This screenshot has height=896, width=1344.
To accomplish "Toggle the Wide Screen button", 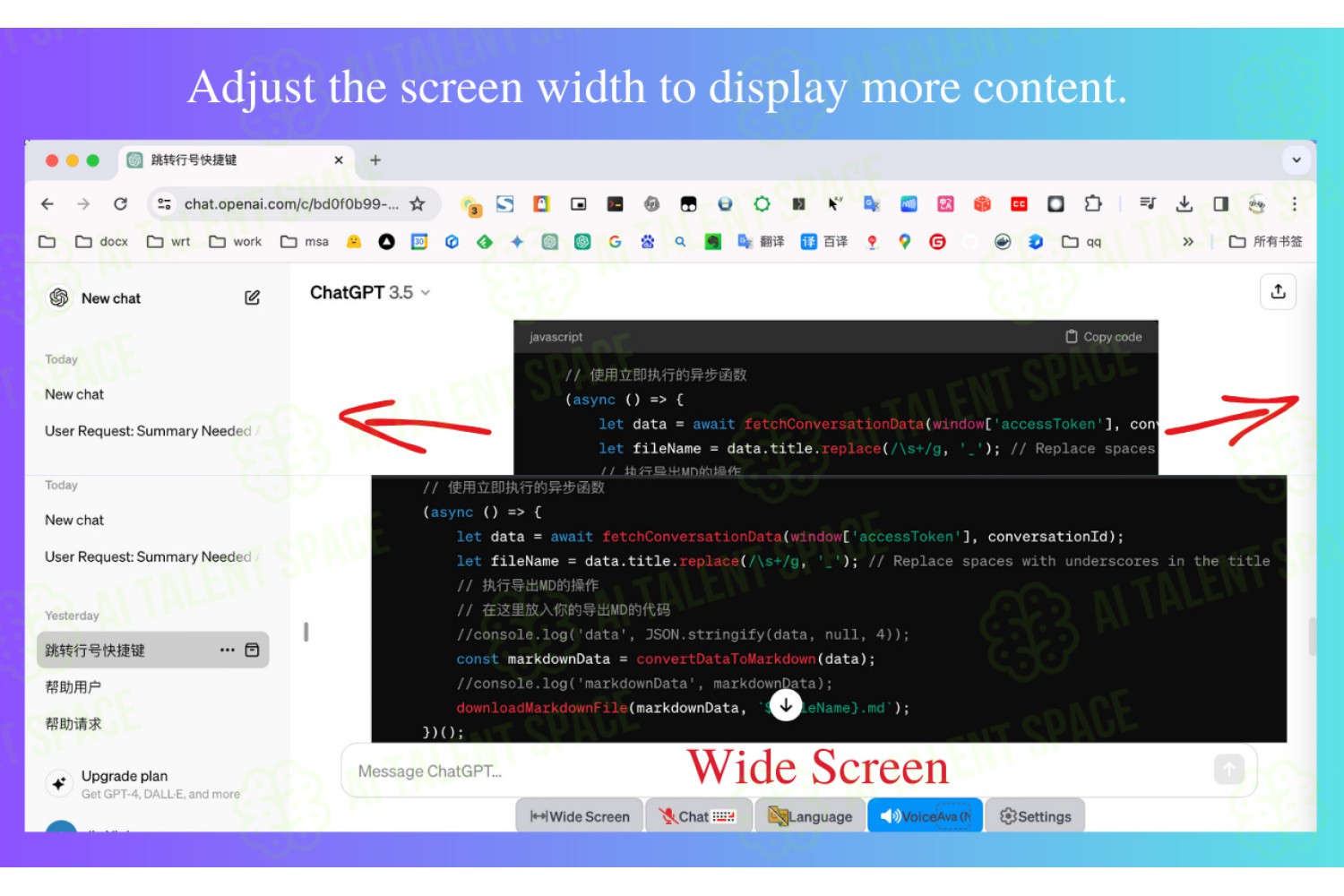I will [580, 816].
